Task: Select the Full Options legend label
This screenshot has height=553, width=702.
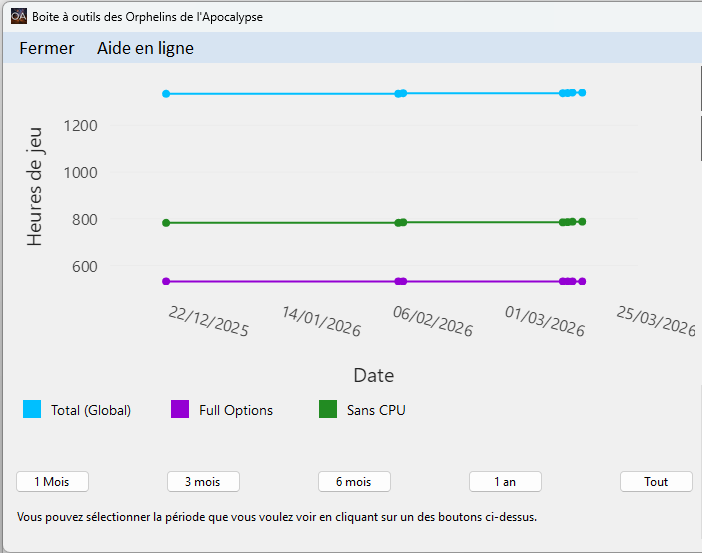Action: coord(236,410)
